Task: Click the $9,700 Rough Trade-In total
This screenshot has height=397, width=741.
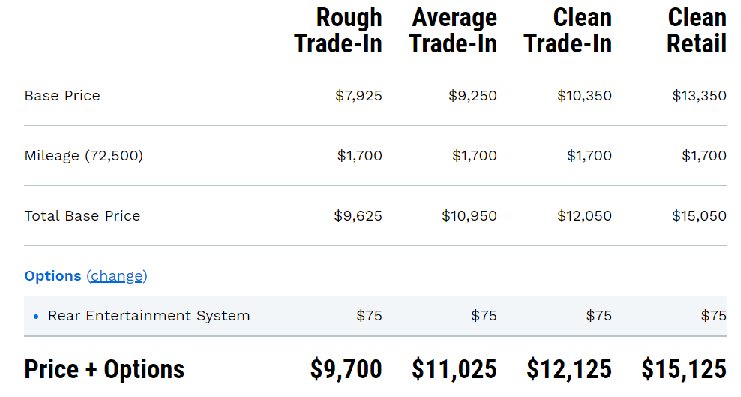Action: [346, 369]
